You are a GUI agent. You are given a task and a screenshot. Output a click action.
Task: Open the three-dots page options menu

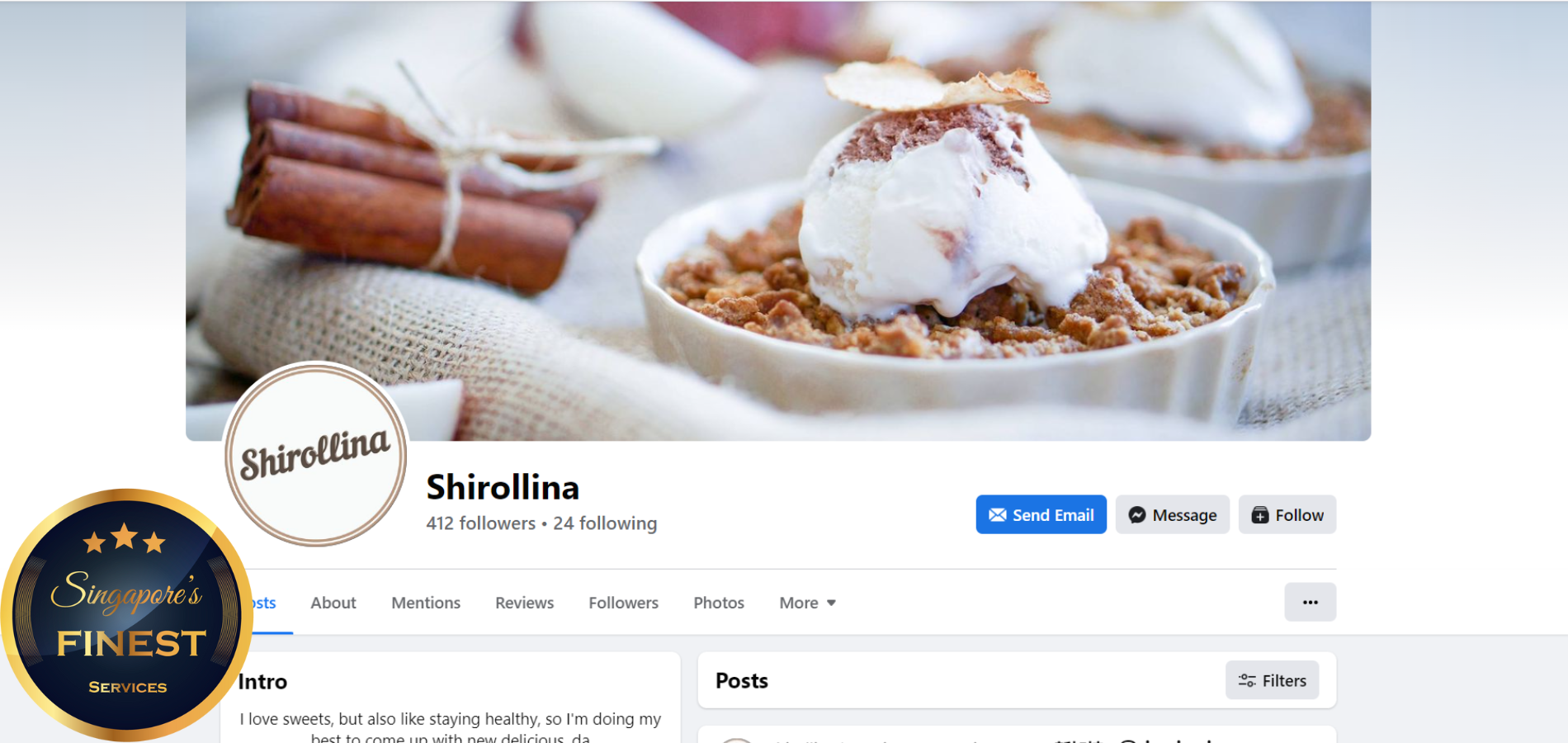click(1310, 602)
